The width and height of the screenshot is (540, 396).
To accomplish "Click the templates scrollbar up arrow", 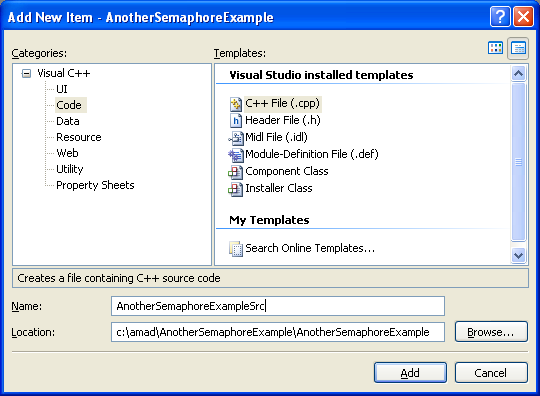I will (518, 74).
